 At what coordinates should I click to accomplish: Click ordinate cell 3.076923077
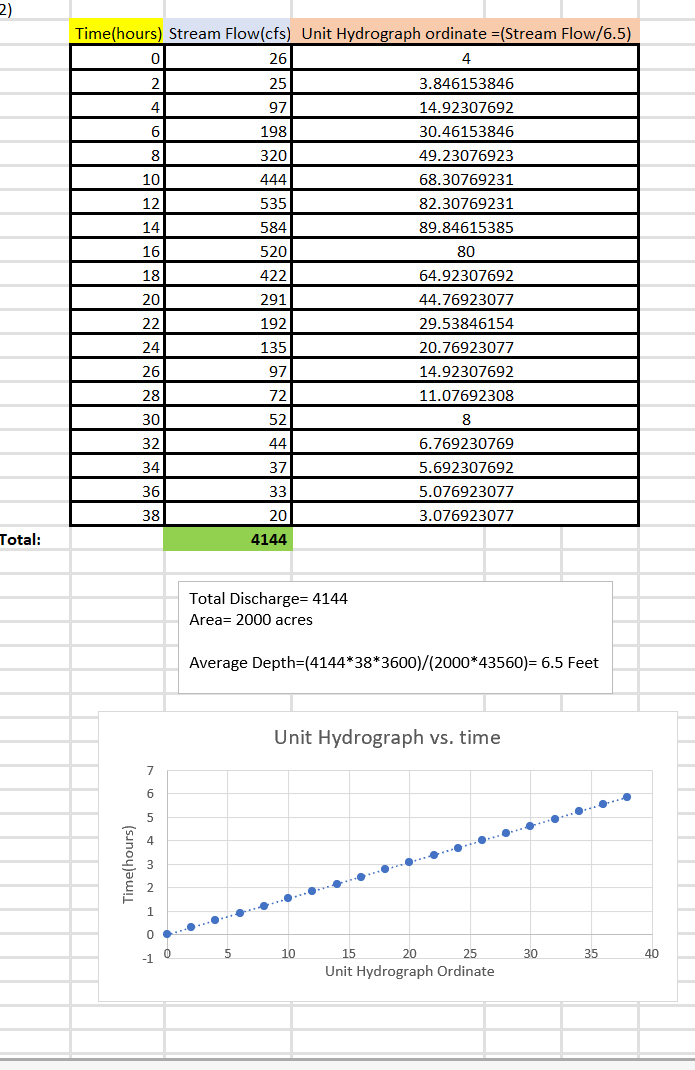click(466, 515)
